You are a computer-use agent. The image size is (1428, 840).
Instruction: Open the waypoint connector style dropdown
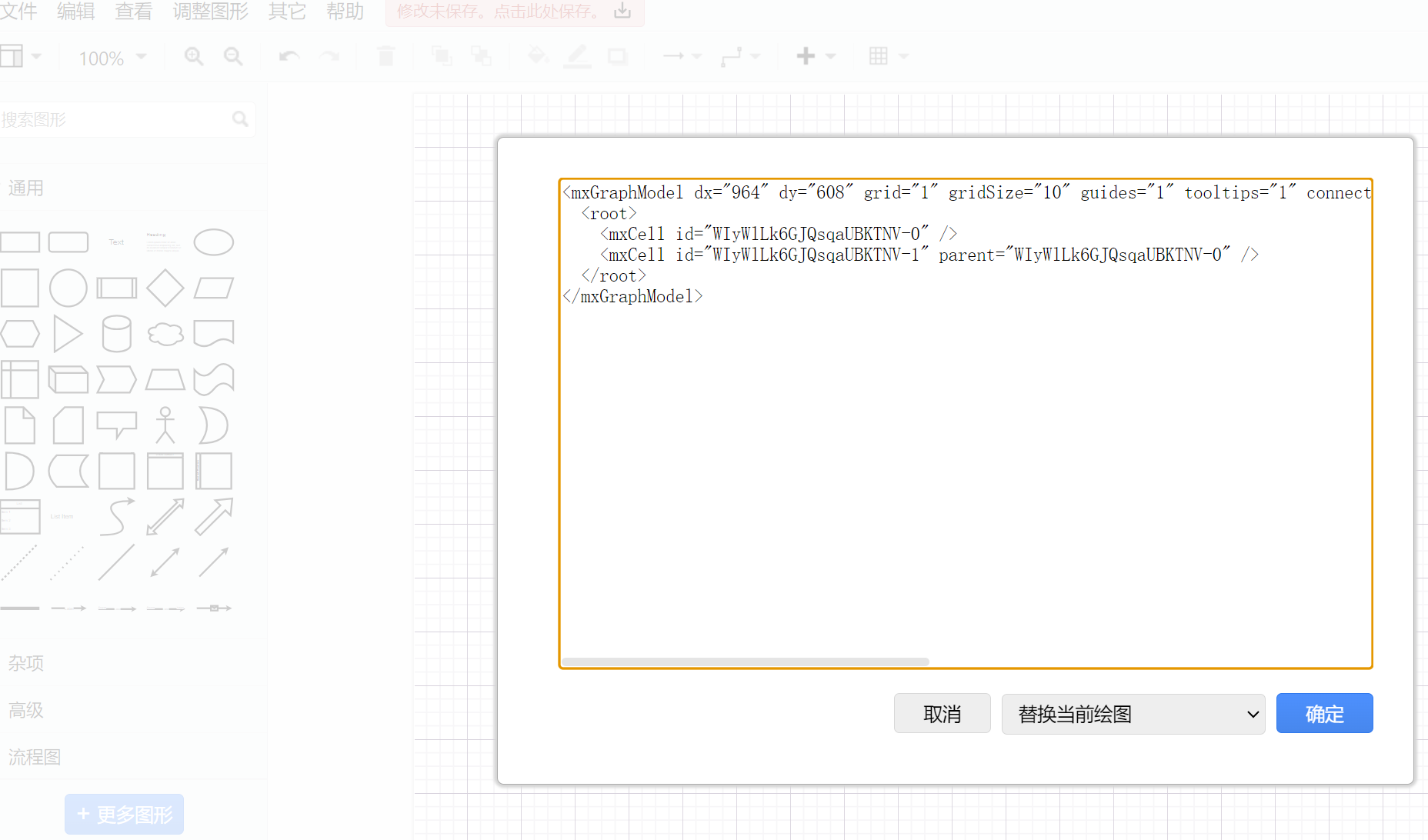point(740,56)
